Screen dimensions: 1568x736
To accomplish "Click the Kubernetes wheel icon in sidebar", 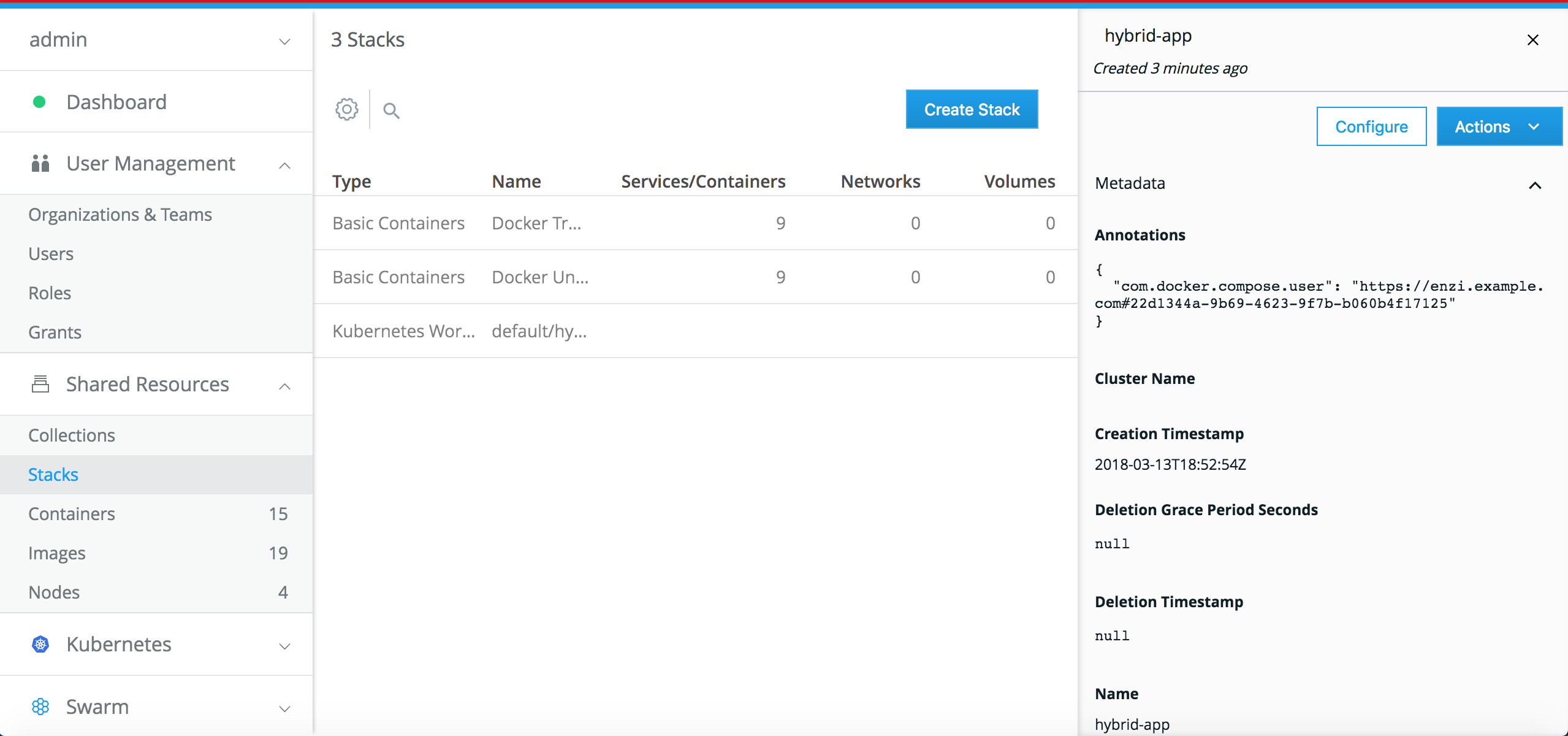I will 40,645.
